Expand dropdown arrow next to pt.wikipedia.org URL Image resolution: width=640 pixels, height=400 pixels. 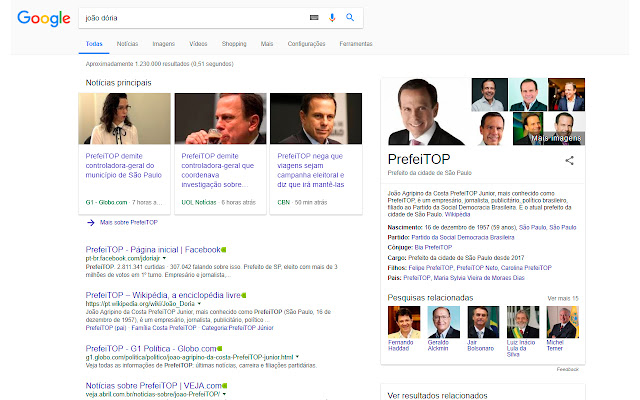pos(199,304)
